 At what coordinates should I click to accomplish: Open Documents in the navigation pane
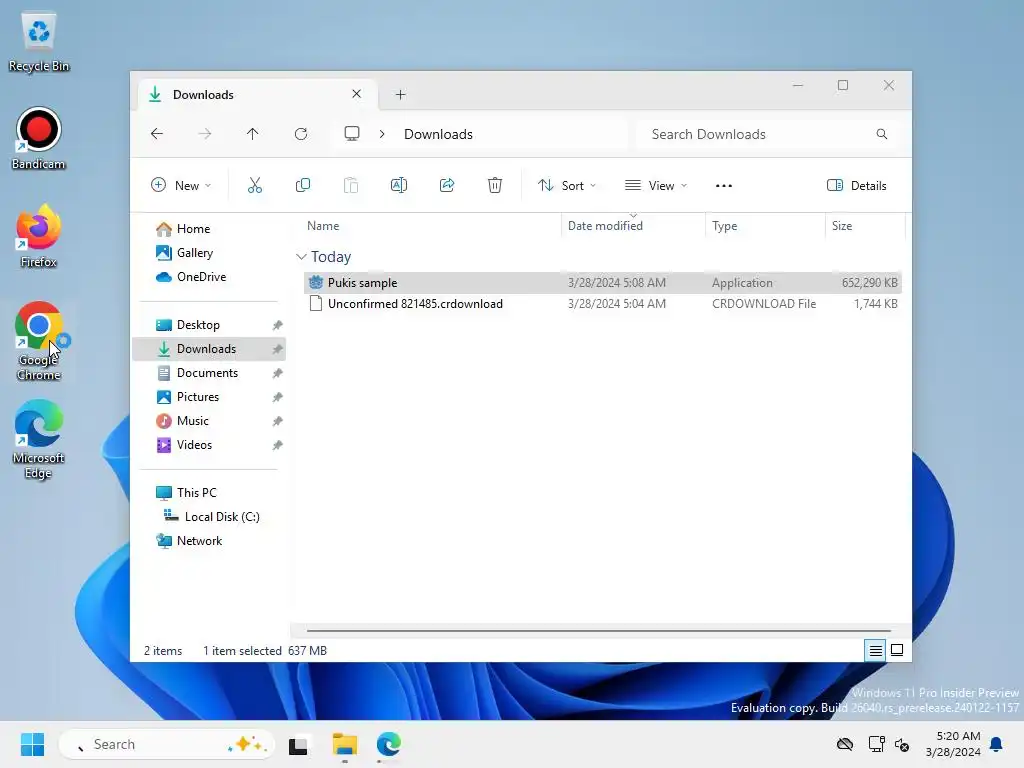point(207,373)
